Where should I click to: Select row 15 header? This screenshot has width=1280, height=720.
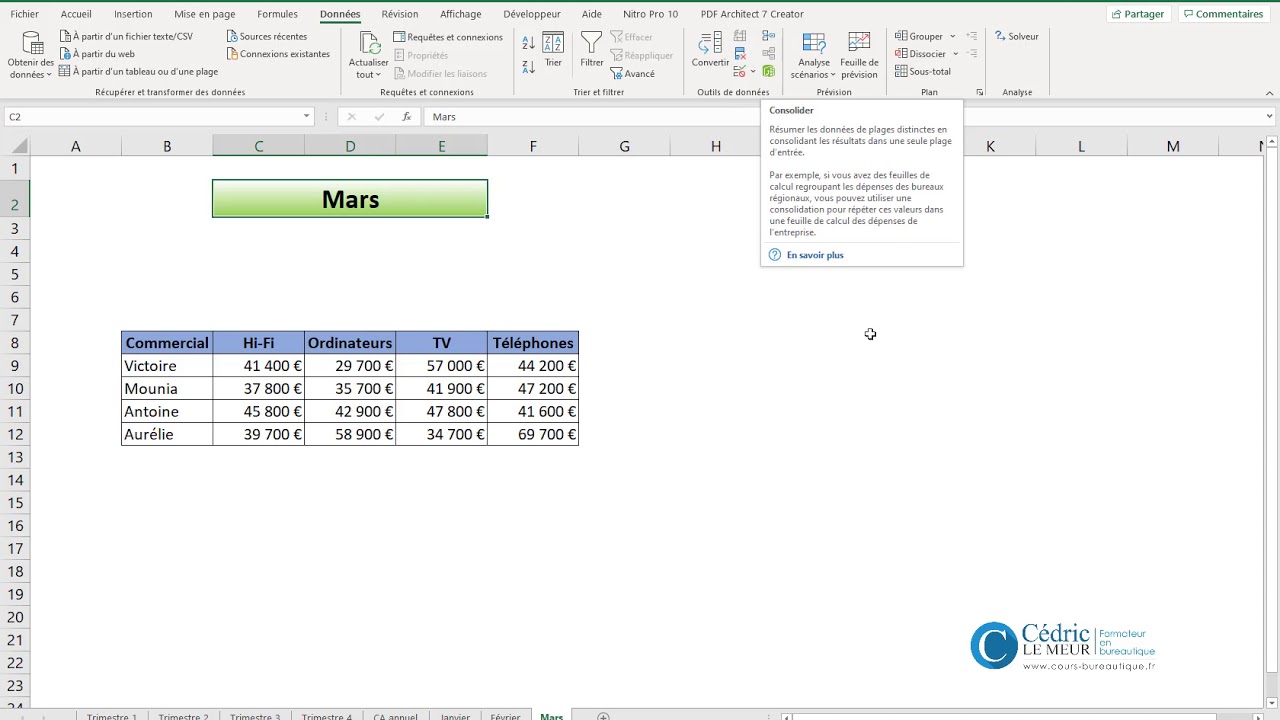15,503
